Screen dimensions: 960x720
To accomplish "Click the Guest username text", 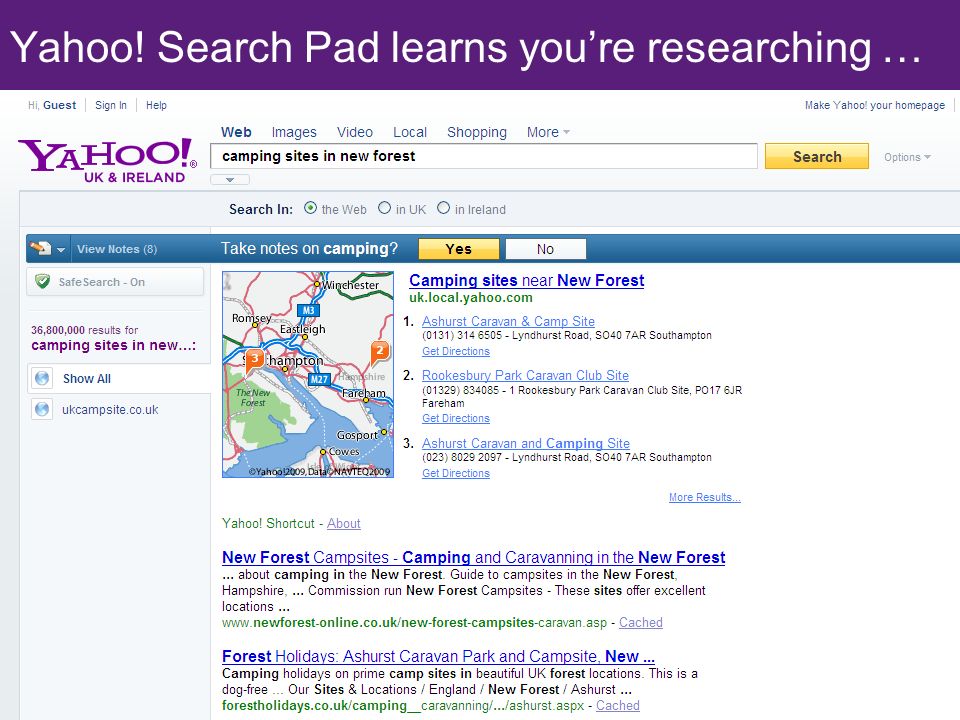I will click(59, 105).
